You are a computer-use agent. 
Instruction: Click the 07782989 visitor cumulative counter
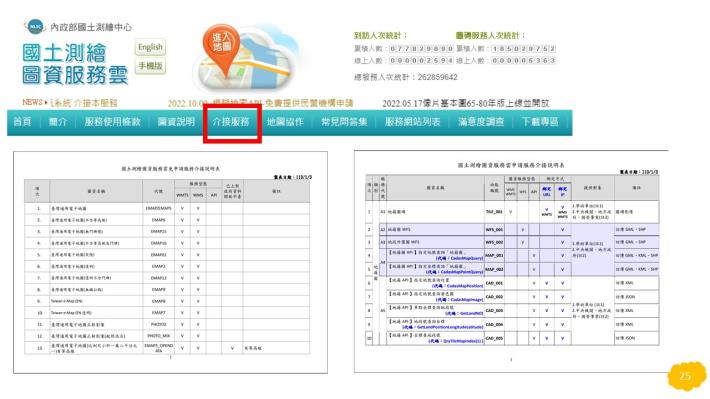point(421,48)
